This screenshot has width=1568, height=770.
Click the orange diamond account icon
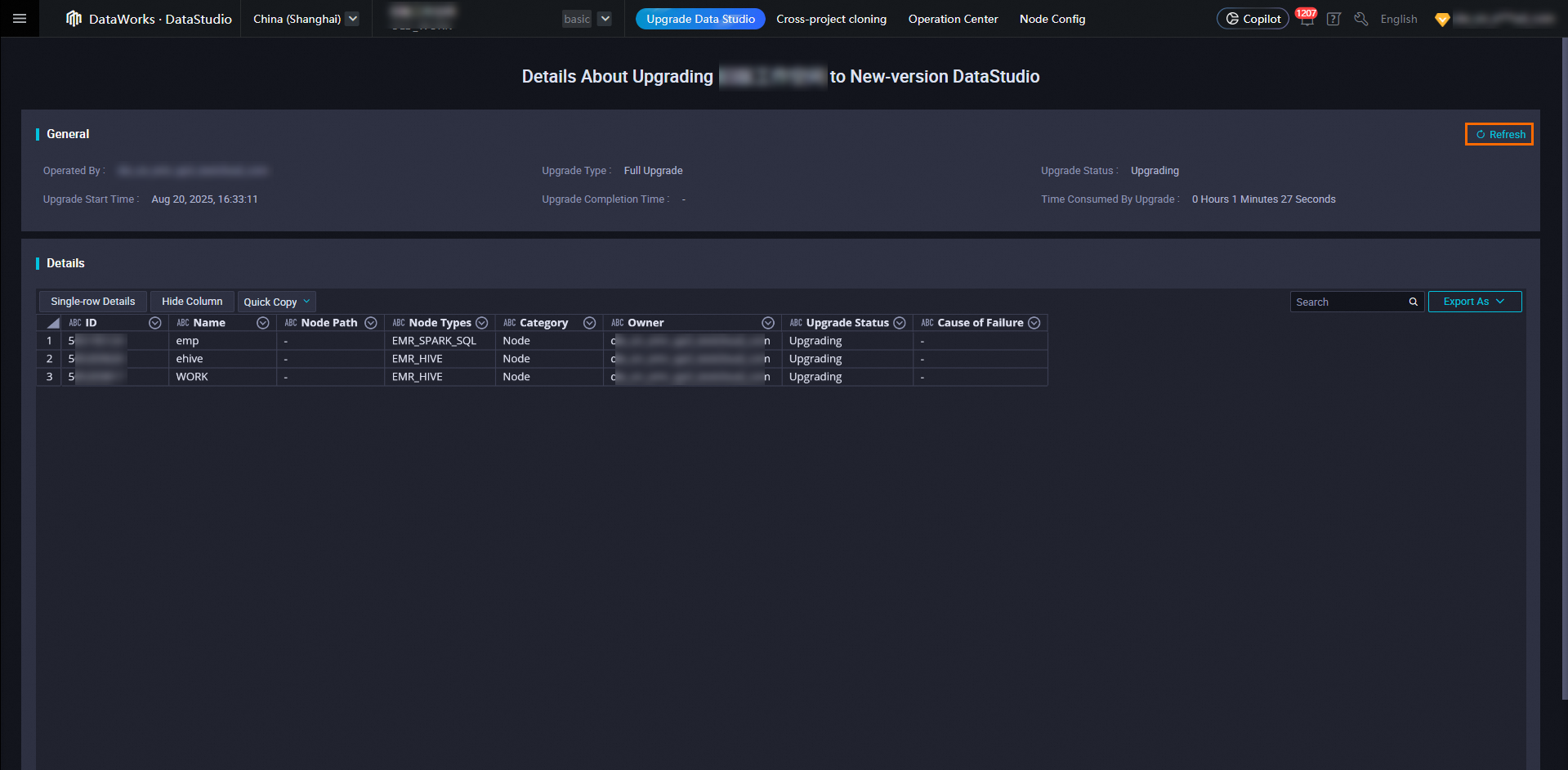click(x=1442, y=19)
